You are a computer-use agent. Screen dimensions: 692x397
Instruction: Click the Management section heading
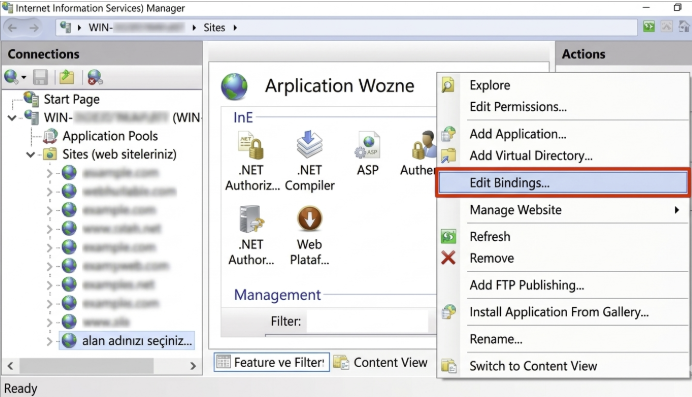coord(277,295)
